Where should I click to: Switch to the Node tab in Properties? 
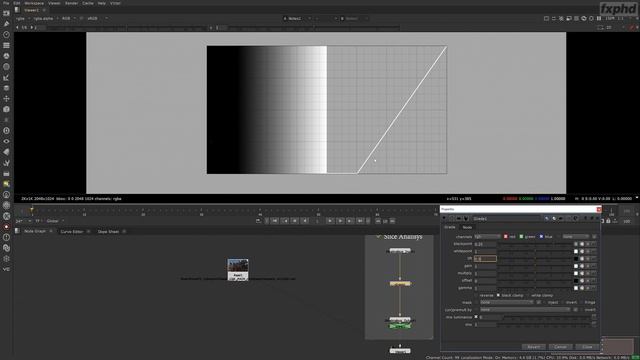467,227
